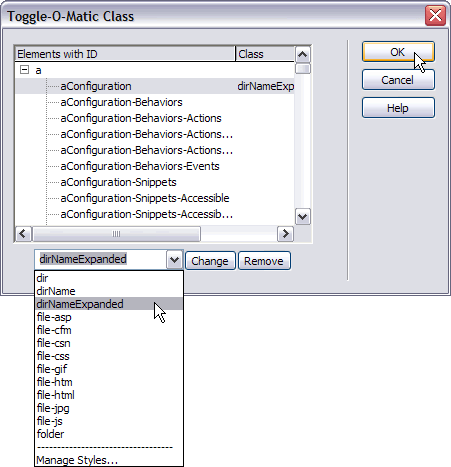This screenshot has width=451, height=467.
Task: Choose 'file-htm' from the class list
Action: (x=109, y=382)
